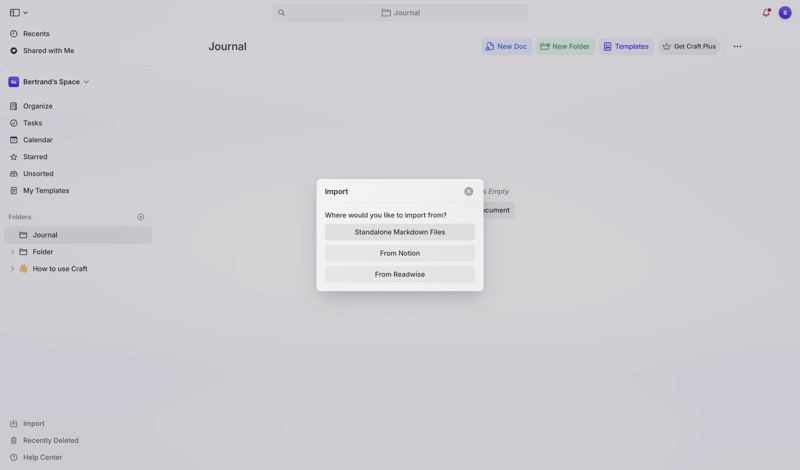
Task: Open the notifications bell
Action: click(766, 13)
